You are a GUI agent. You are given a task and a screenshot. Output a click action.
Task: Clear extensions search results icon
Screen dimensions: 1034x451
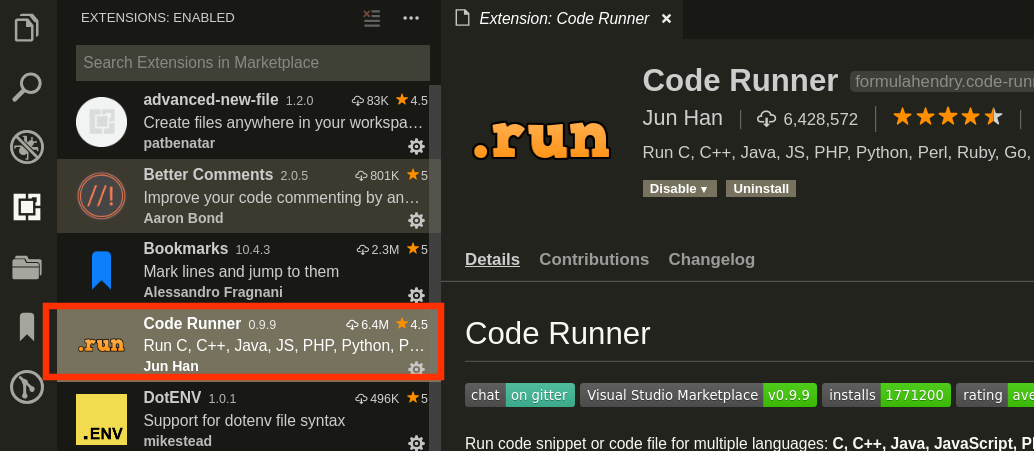372,18
